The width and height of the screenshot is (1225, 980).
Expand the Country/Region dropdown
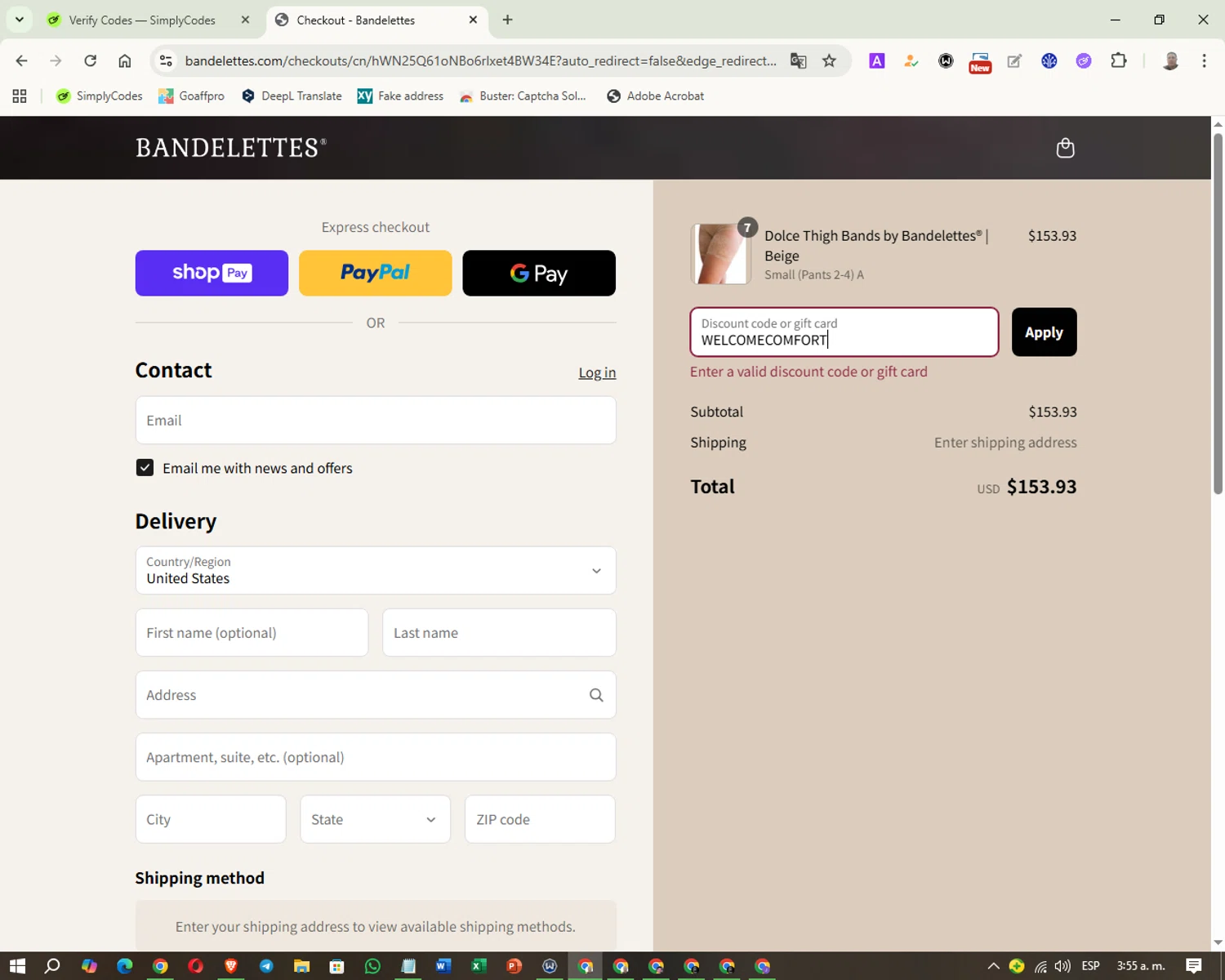pos(376,571)
